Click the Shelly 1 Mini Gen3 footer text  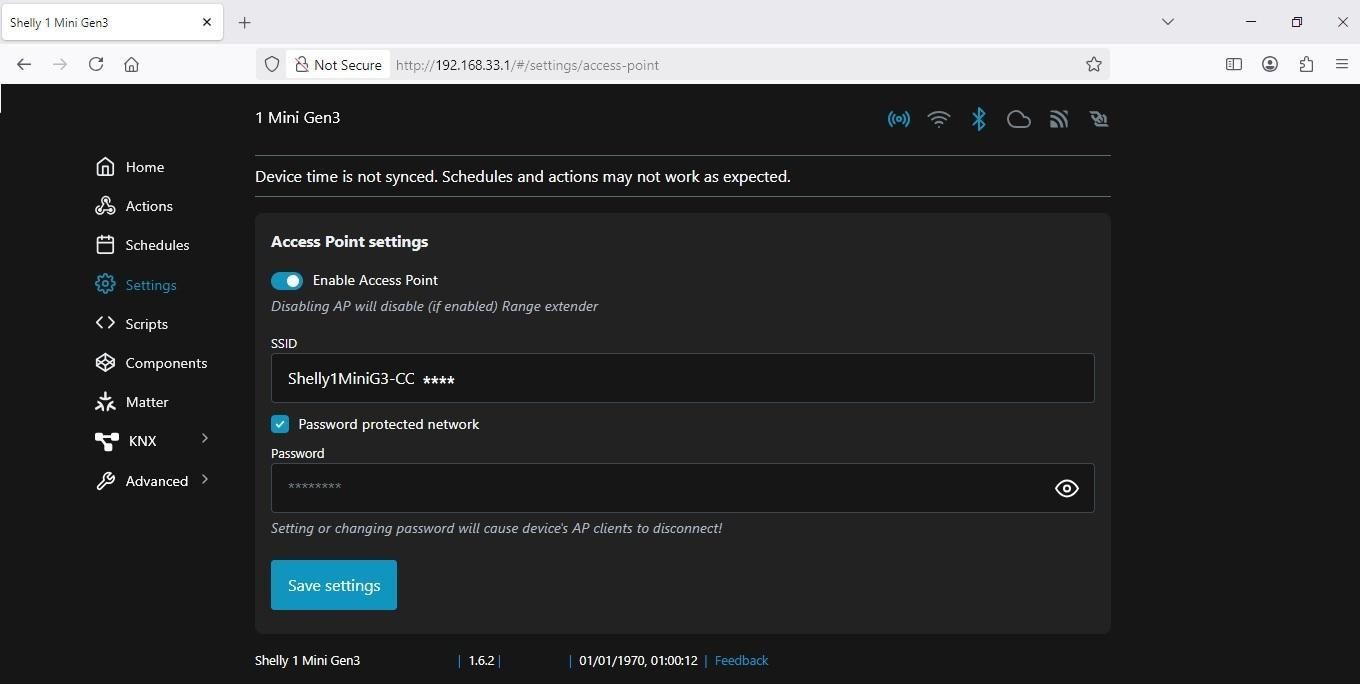pyautogui.click(x=307, y=660)
